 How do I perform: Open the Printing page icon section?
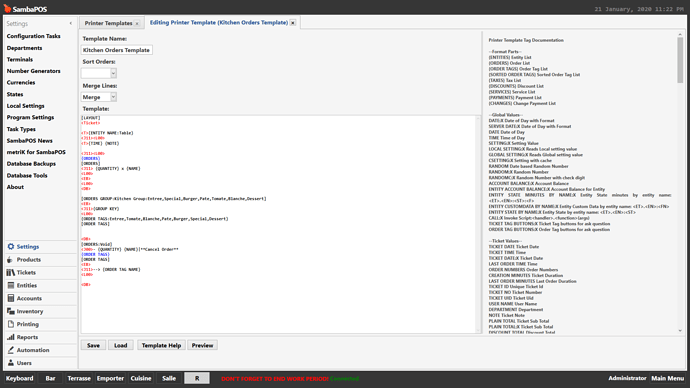(11, 324)
